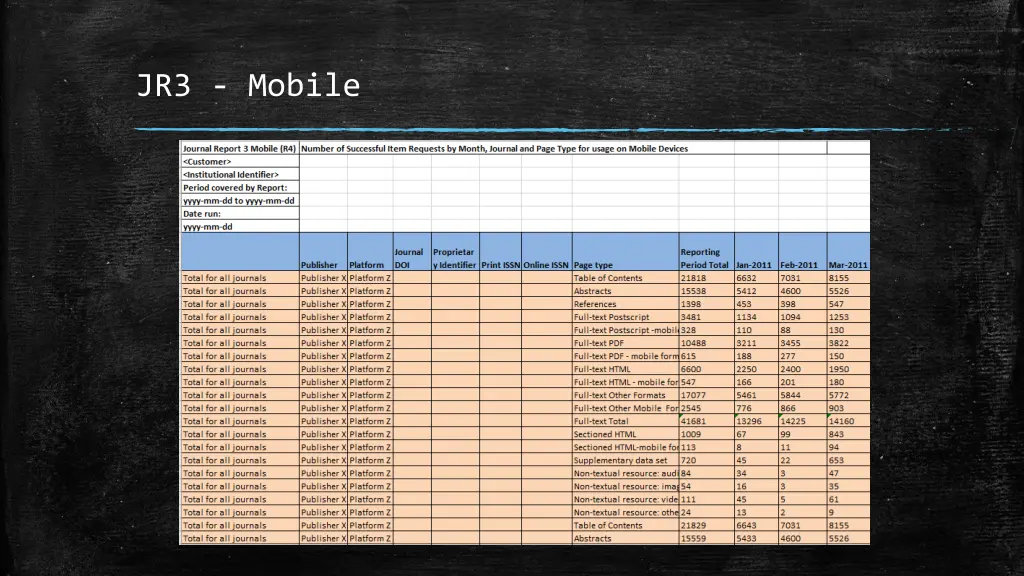The image size is (1024, 576).
Task: Select the "Full-text Total" page type cell
Action: [625, 421]
